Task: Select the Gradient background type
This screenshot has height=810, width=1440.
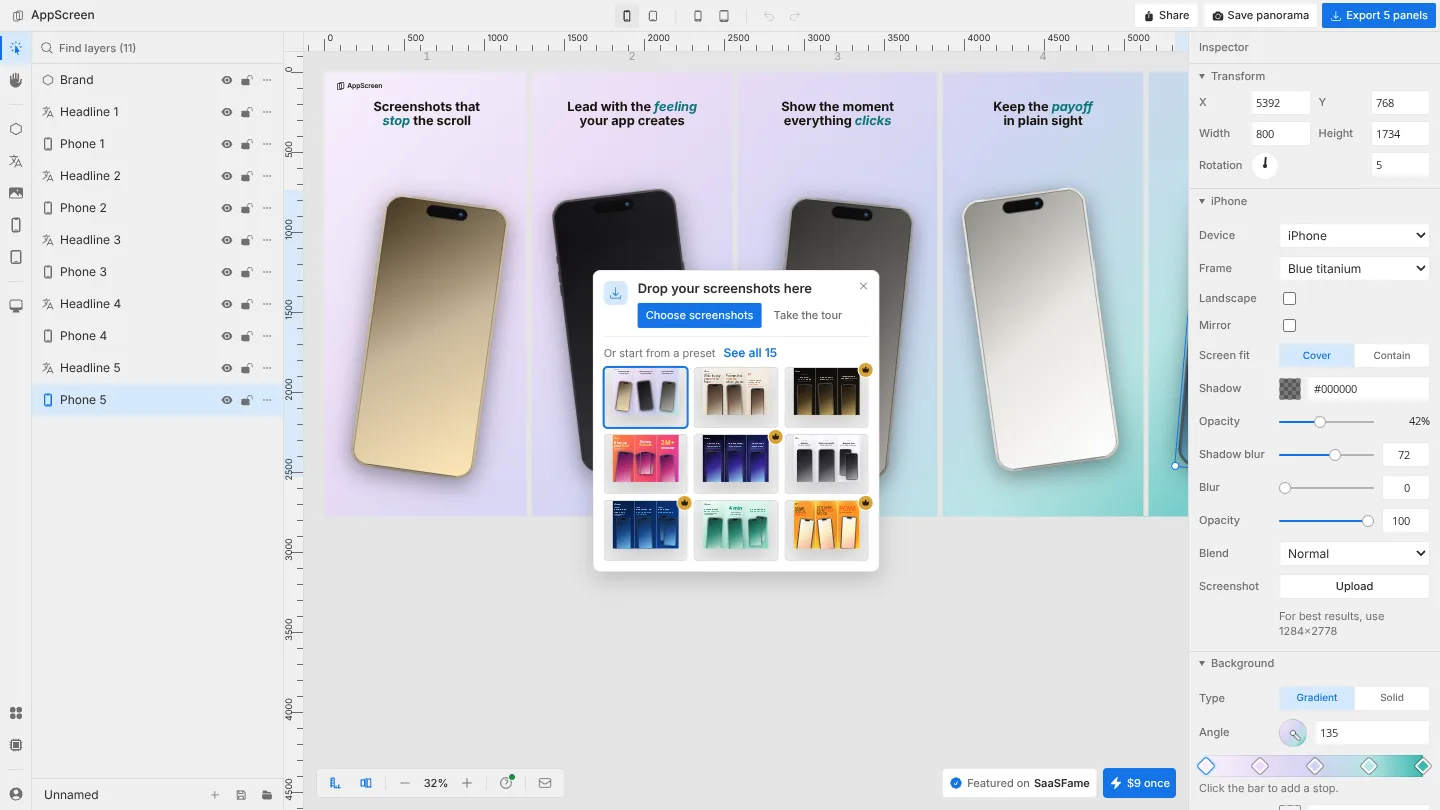Action: click(x=1317, y=698)
